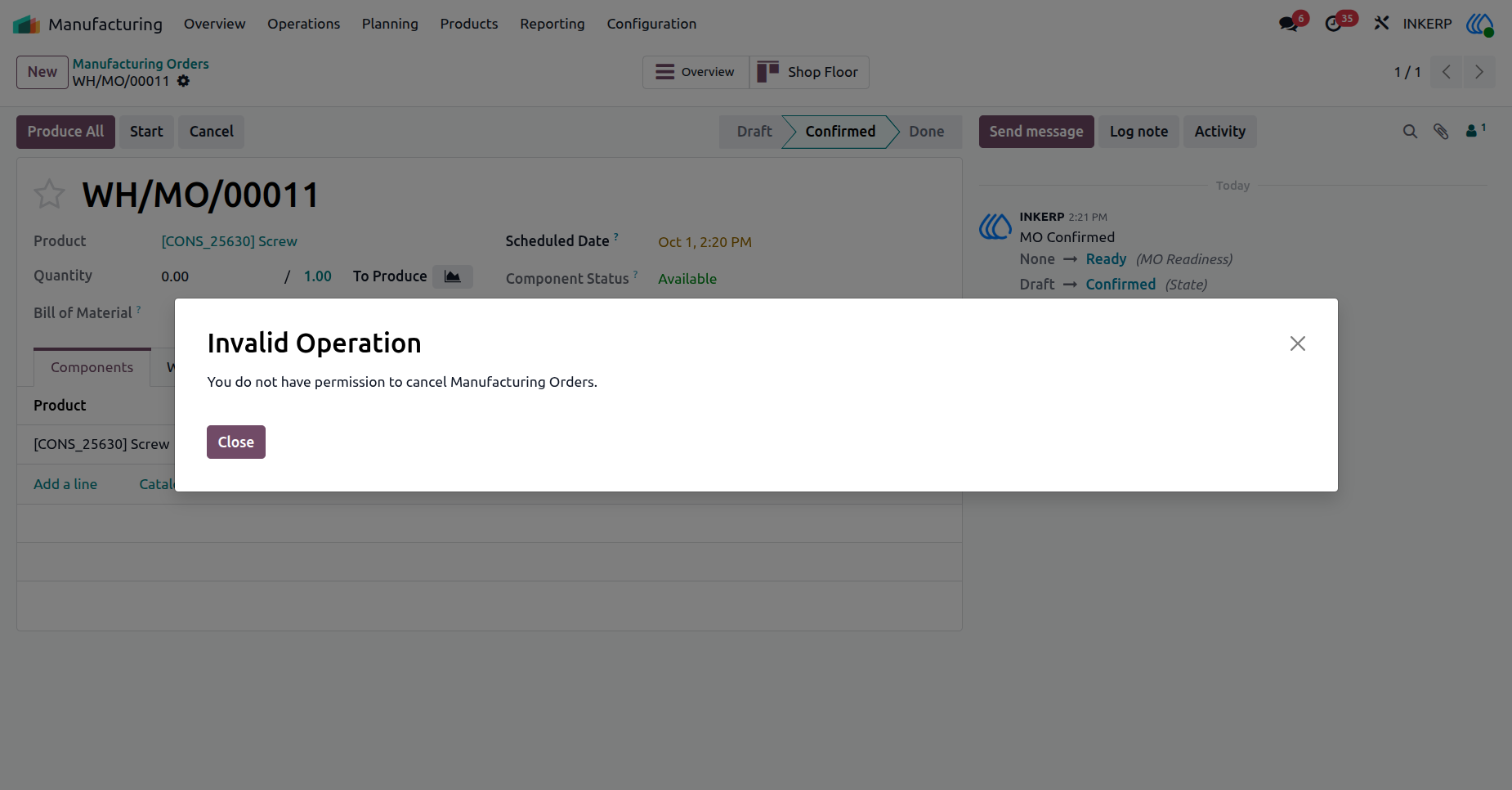The height and width of the screenshot is (790, 1512).
Task: Open the Planning menu
Action: click(390, 24)
